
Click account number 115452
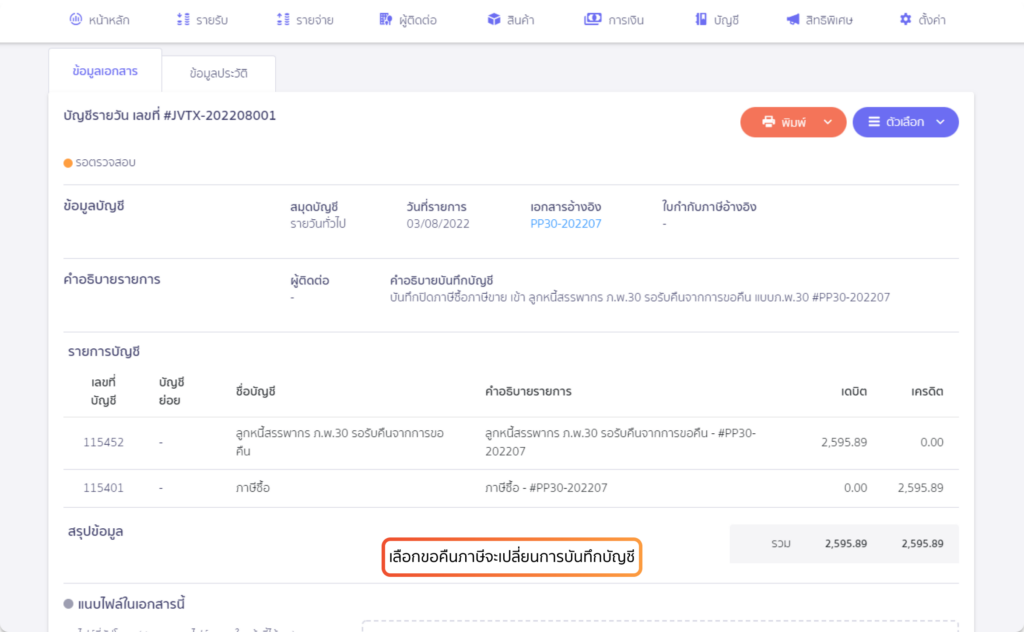[x=103, y=443]
